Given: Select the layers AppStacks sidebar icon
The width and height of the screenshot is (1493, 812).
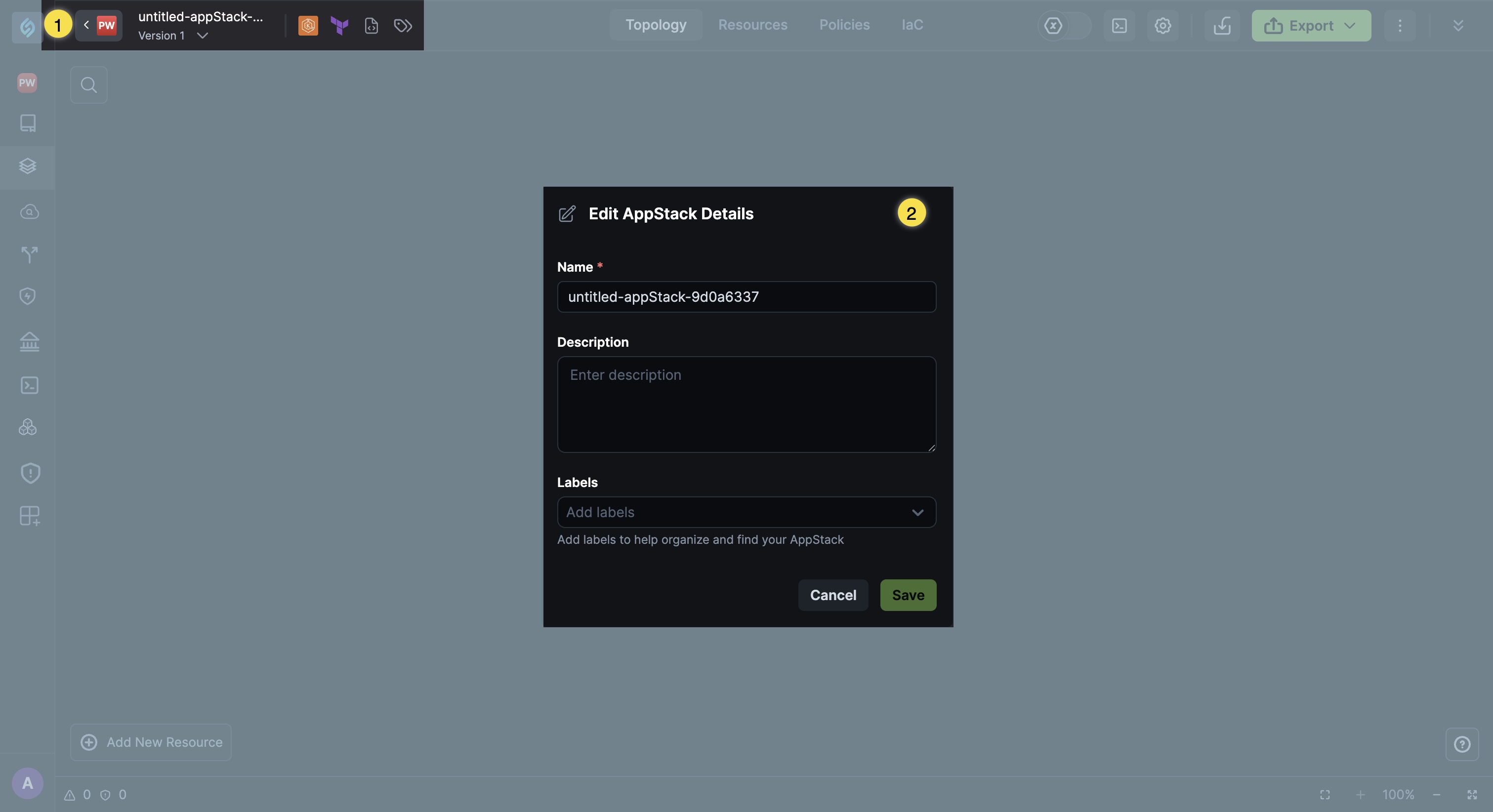Looking at the screenshot, I should tap(28, 166).
